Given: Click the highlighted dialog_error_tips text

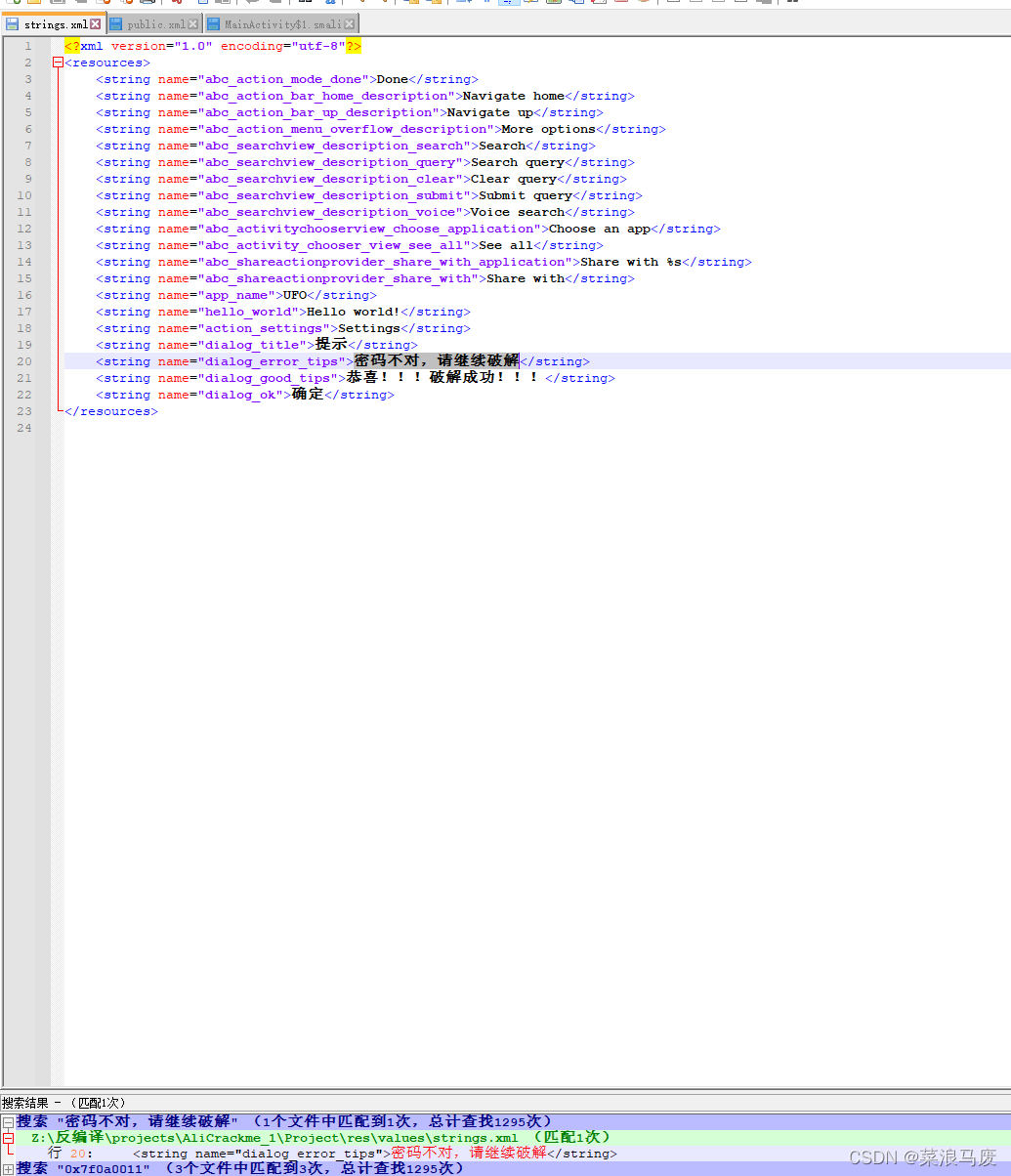Looking at the screenshot, I should click(x=437, y=361).
